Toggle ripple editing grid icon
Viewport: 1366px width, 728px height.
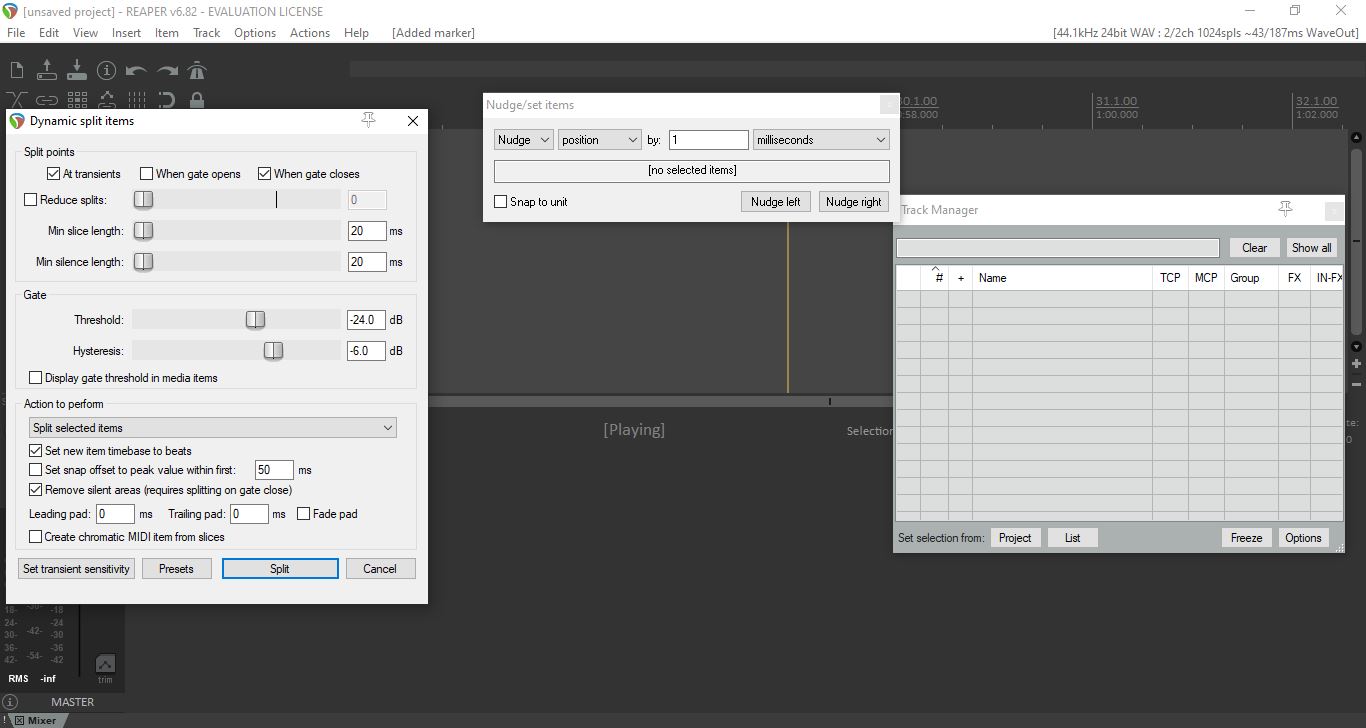[76, 100]
